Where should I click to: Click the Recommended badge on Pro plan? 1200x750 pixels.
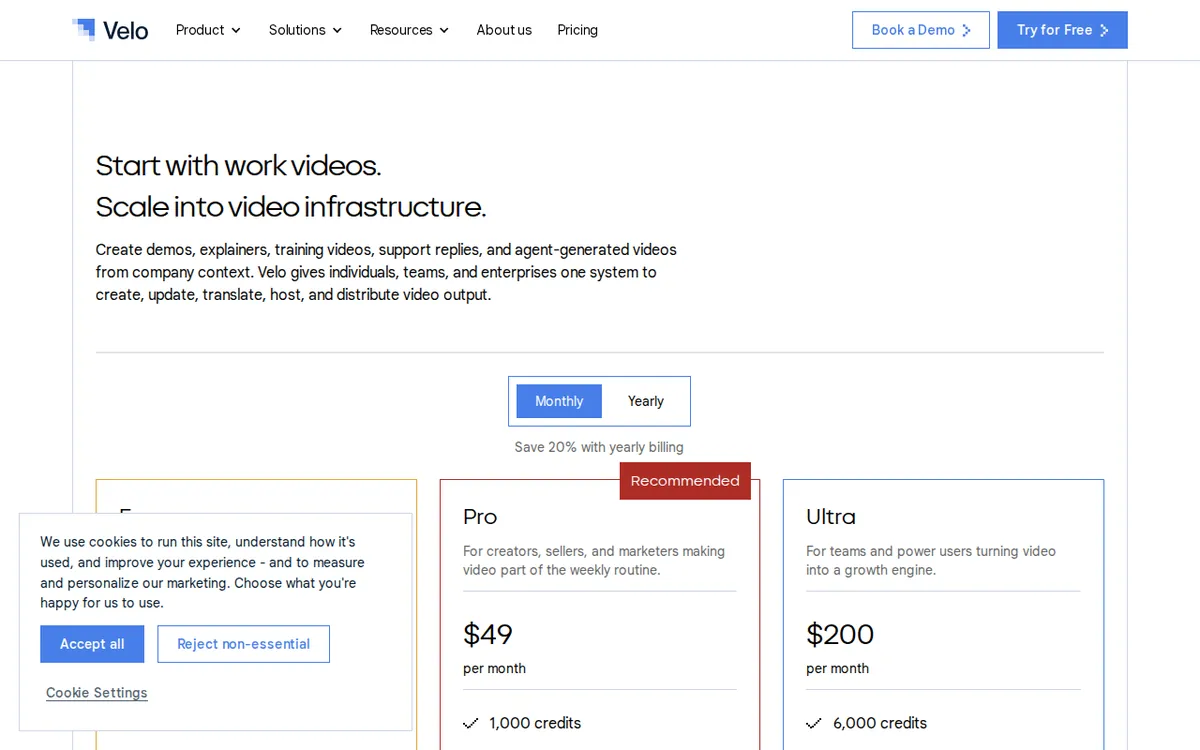[685, 481]
